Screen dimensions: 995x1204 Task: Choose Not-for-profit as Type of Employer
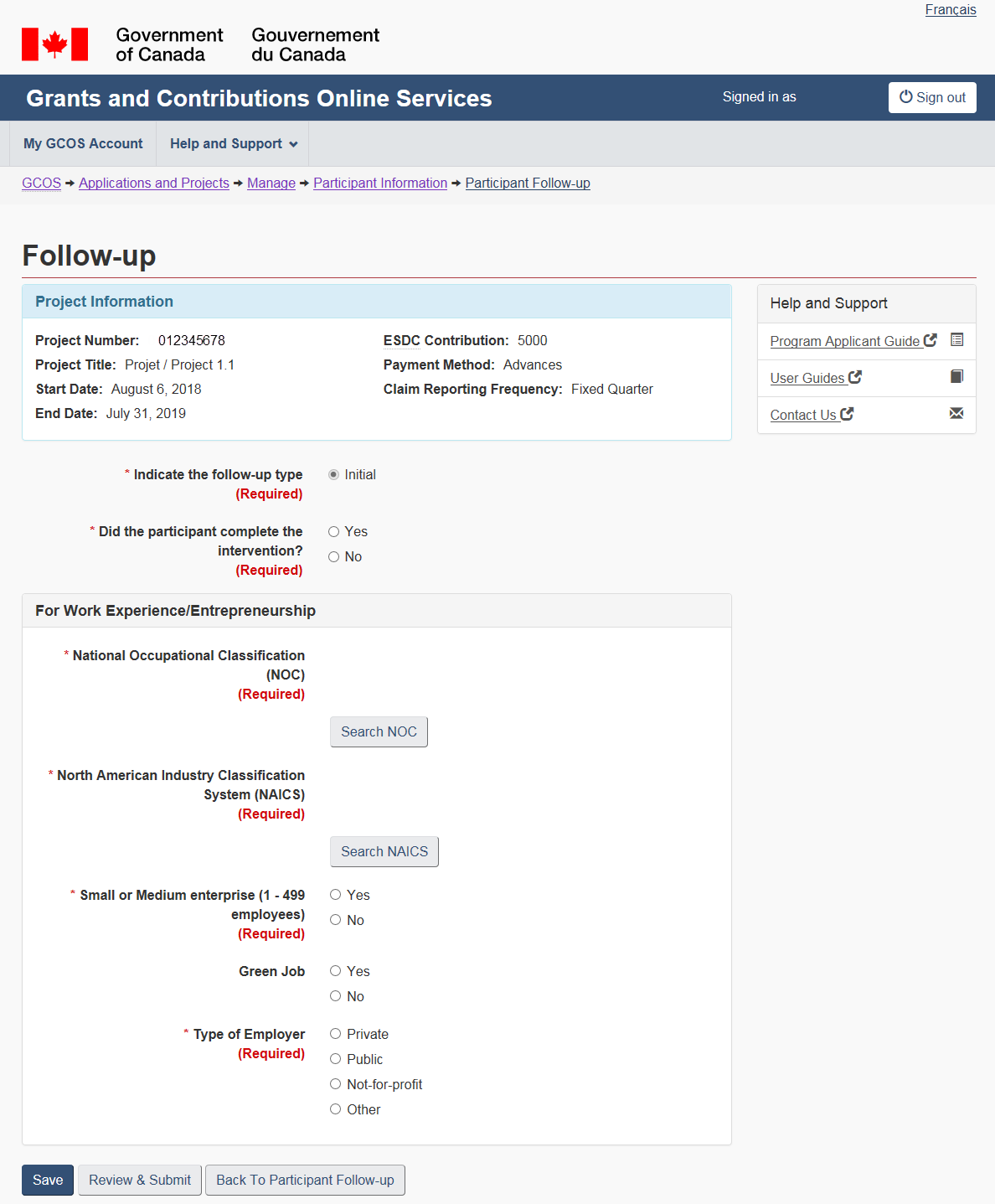(336, 1084)
